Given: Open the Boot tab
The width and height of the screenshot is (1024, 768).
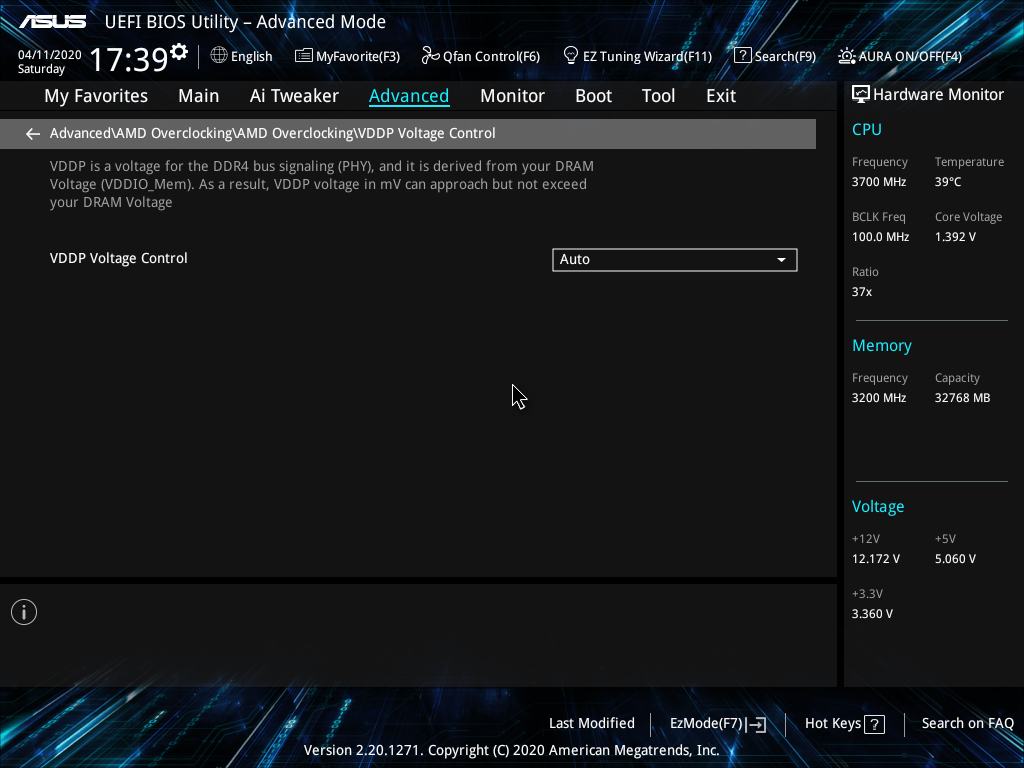Looking at the screenshot, I should point(593,96).
